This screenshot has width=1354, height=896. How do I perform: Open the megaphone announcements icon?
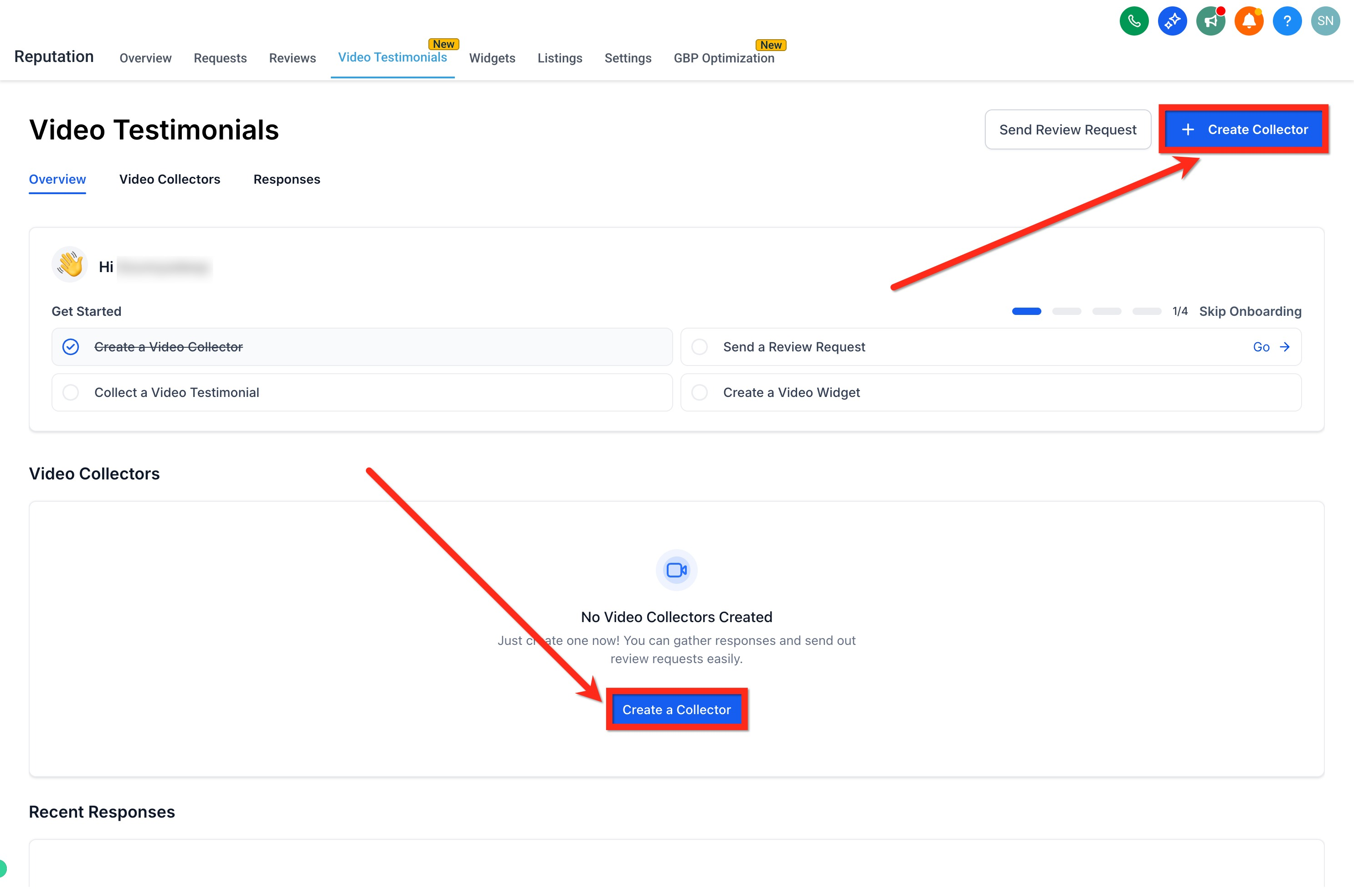(x=1210, y=21)
